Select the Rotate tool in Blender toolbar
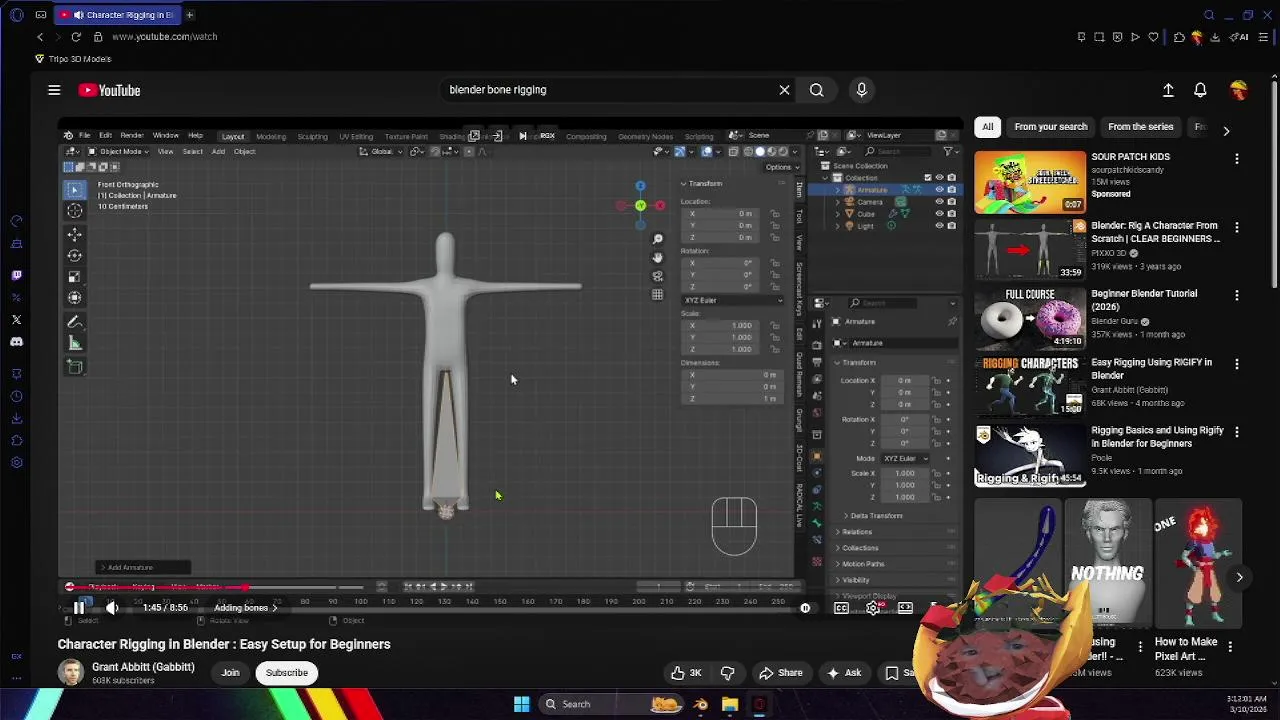The image size is (1280, 720). click(x=75, y=255)
